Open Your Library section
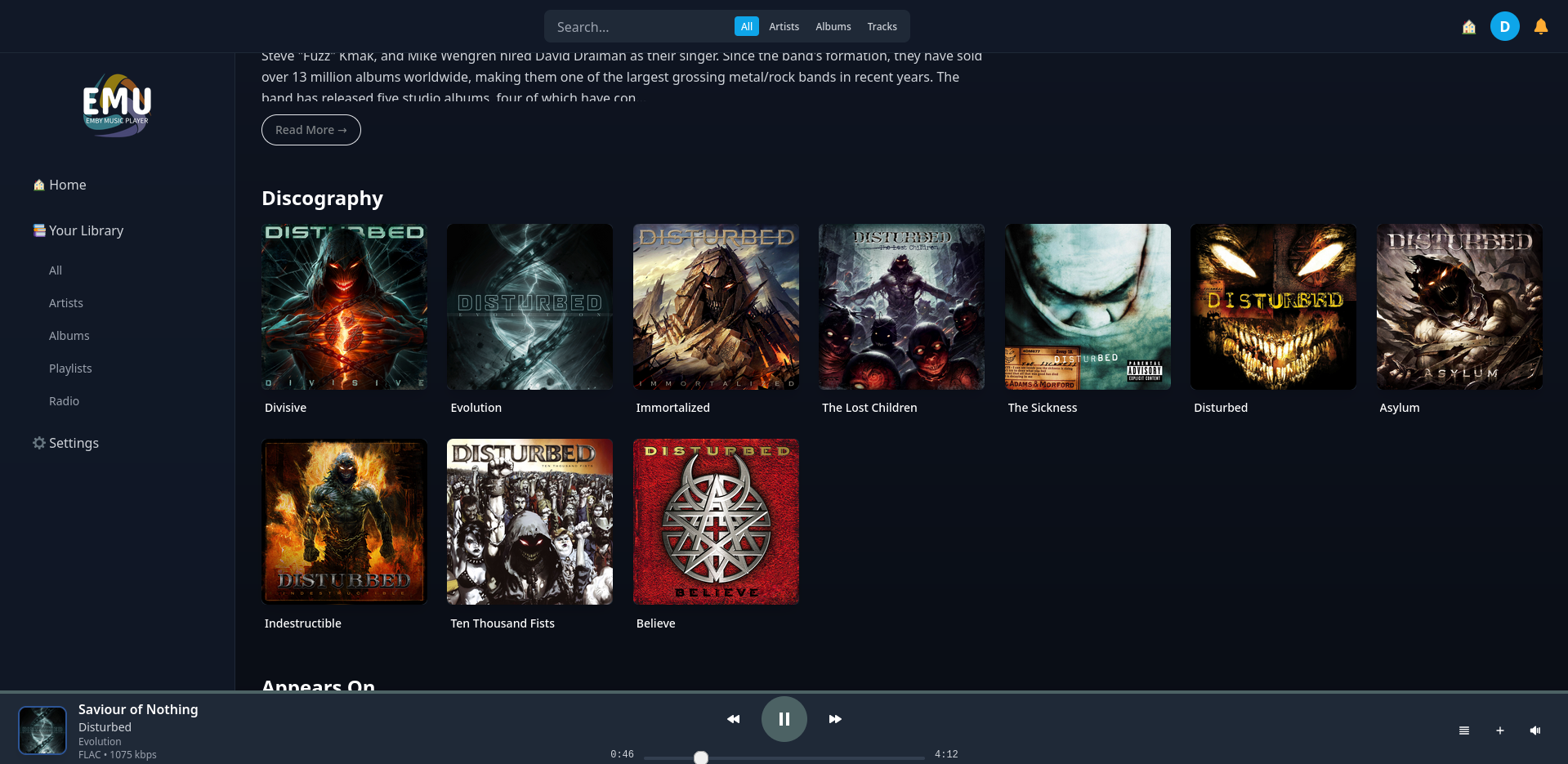Screen dimensions: 1568x764 78,230
